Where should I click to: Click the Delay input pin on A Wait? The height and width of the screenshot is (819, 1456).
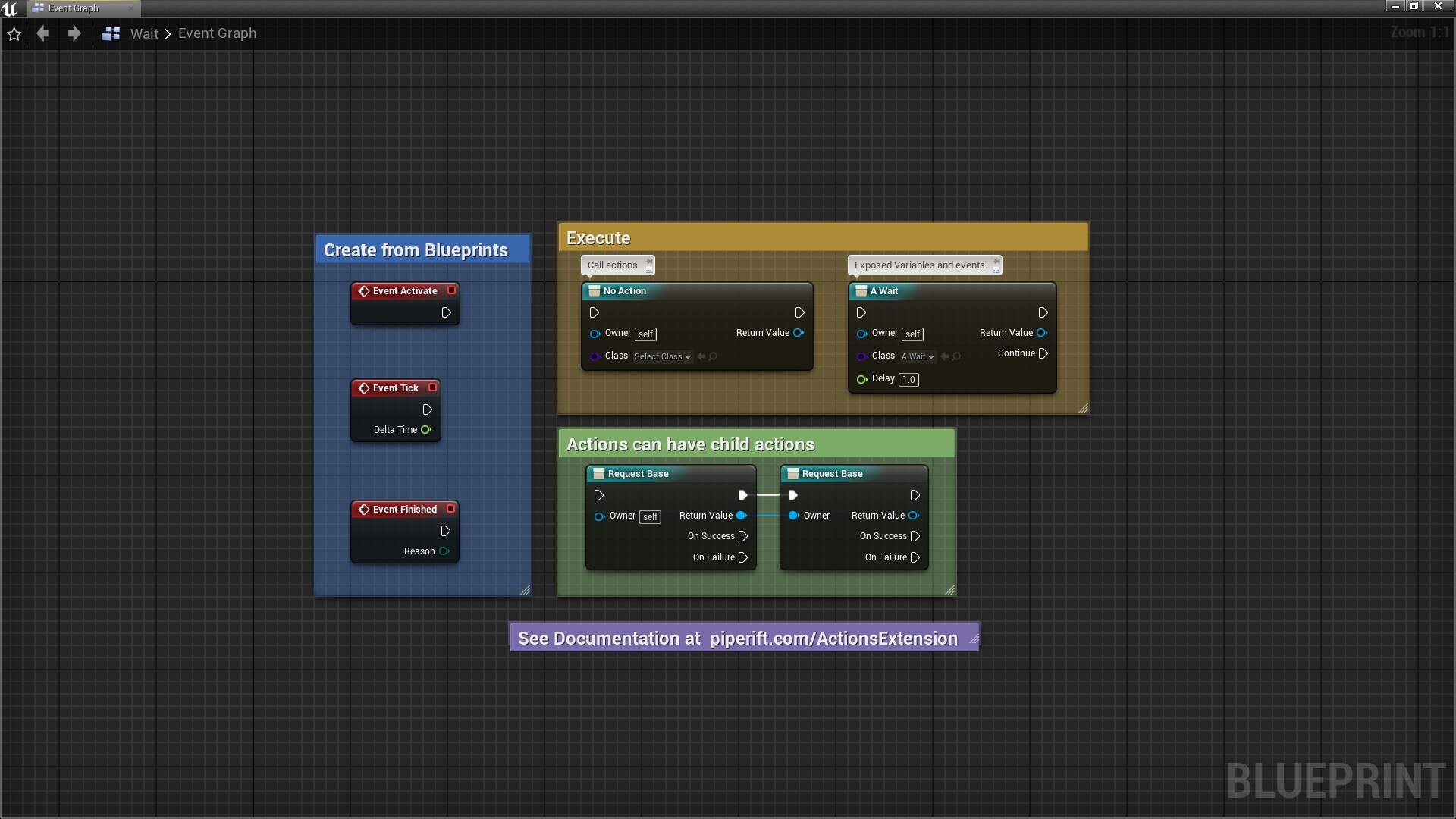click(x=861, y=379)
